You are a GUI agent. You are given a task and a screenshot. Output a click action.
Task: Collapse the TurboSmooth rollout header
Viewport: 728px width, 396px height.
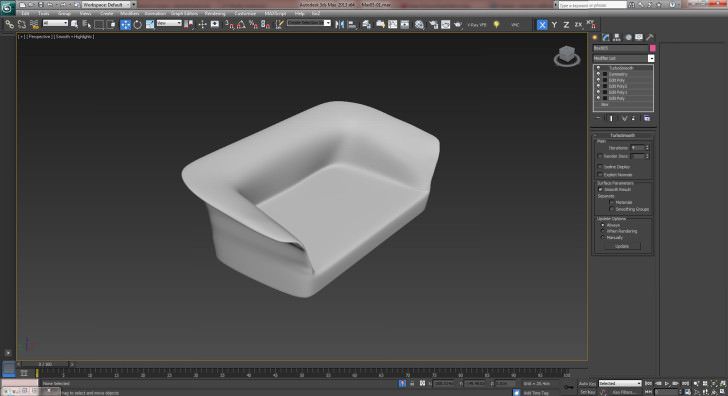tap(623, 135)
